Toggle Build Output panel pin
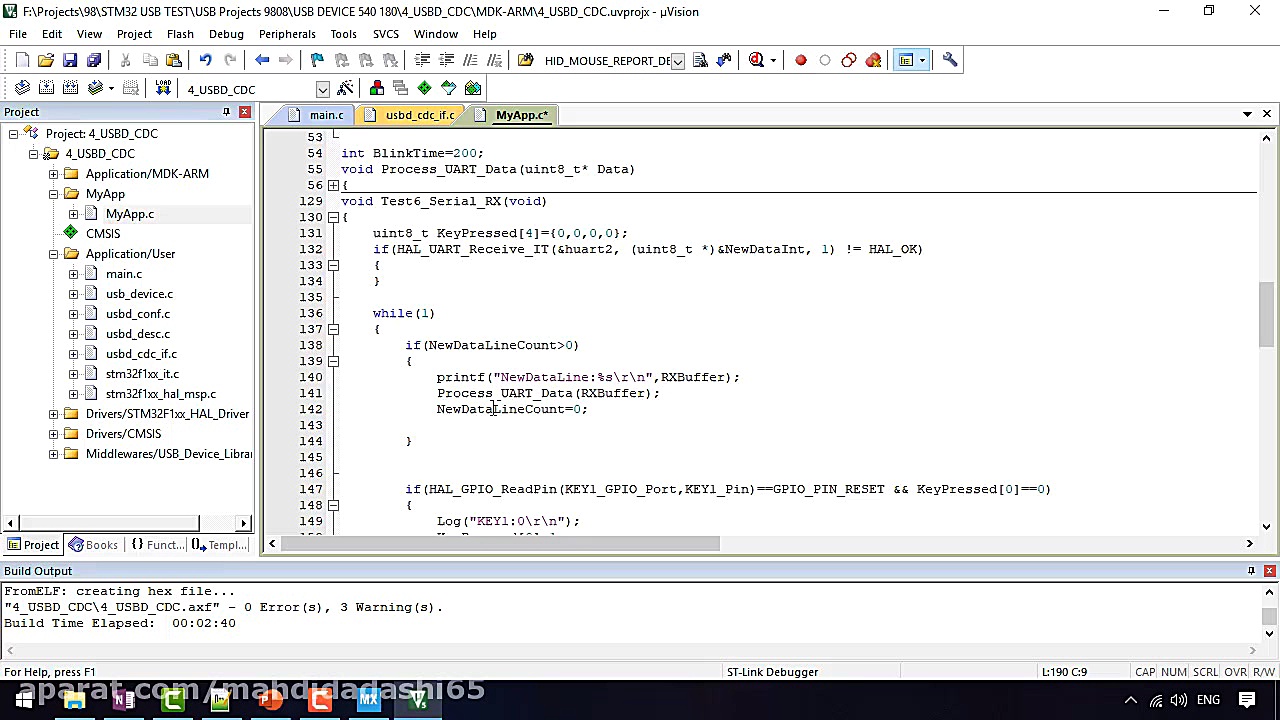Viewport: 1280px width, 720px height. coord(1251,571)
